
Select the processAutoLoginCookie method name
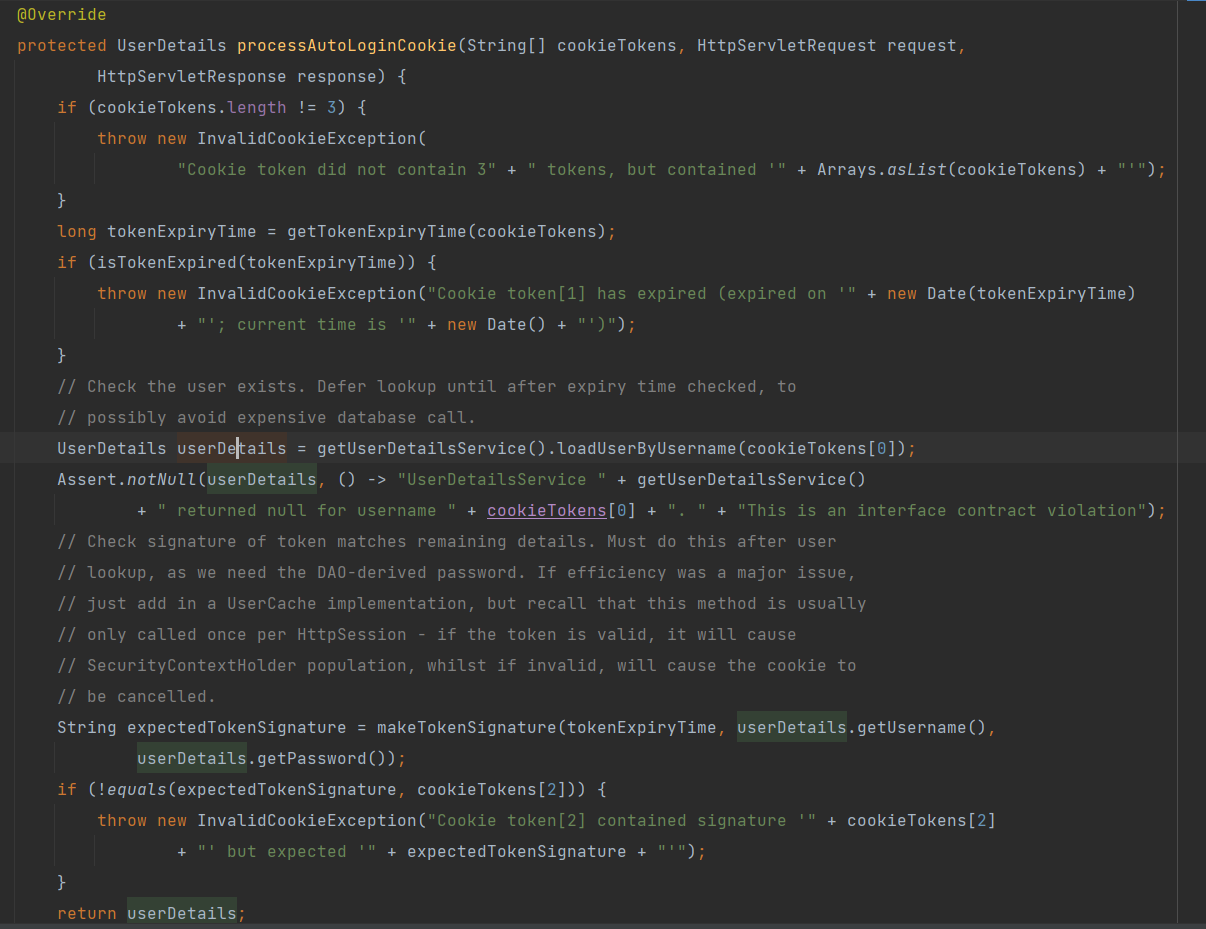tap(346, 45)
